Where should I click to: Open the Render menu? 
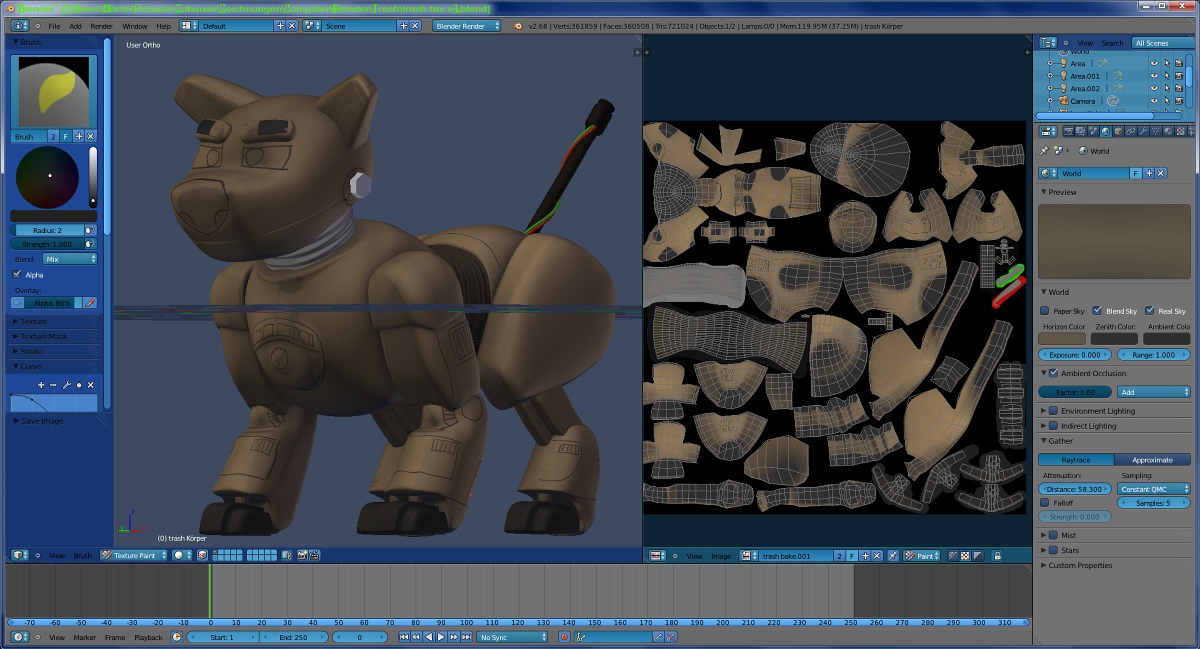point(101,25)
